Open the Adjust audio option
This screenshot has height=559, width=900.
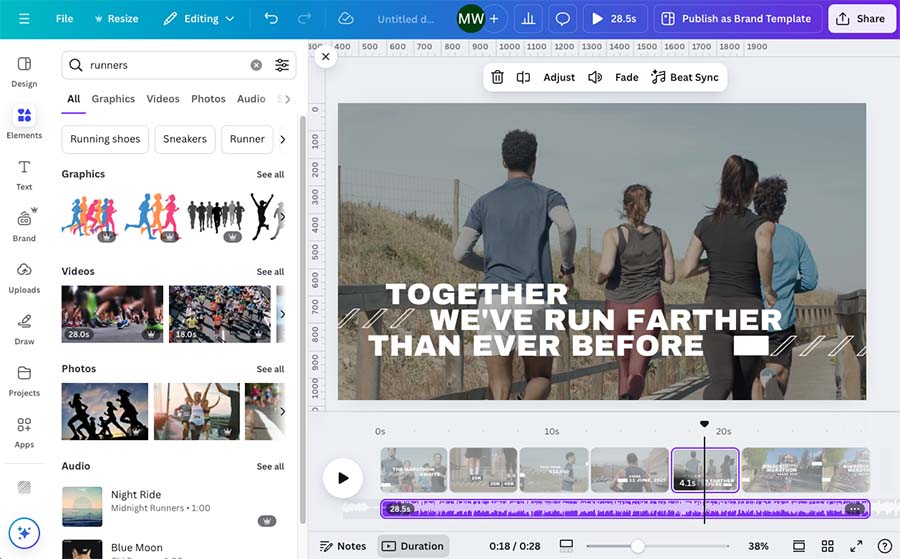click(558, 77)
